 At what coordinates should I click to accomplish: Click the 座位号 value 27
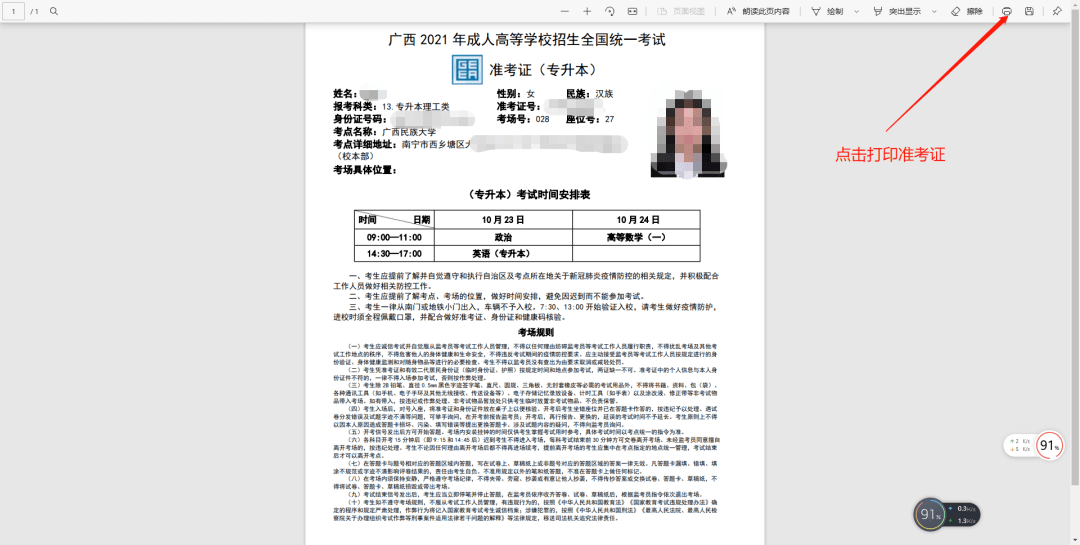(x=609, y=119)
